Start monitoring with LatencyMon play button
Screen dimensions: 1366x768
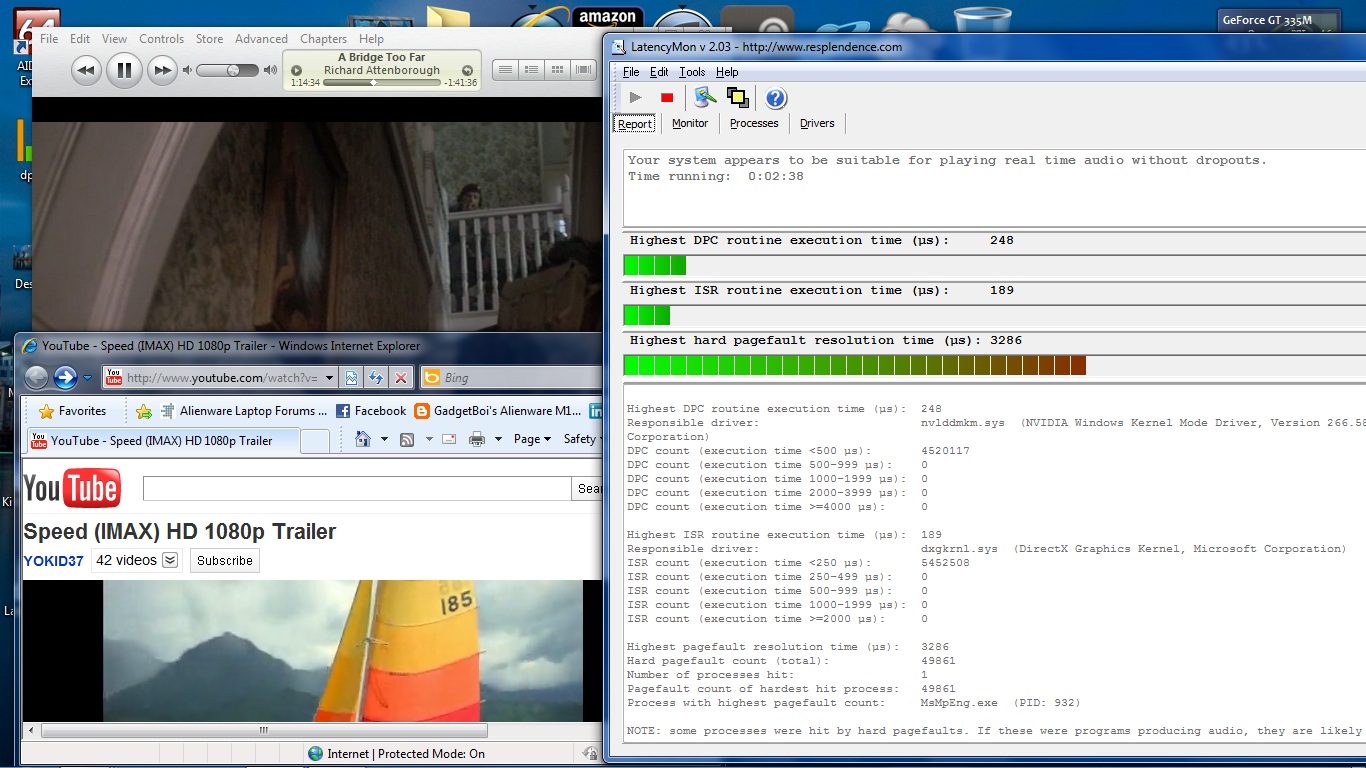coord(635,97)
